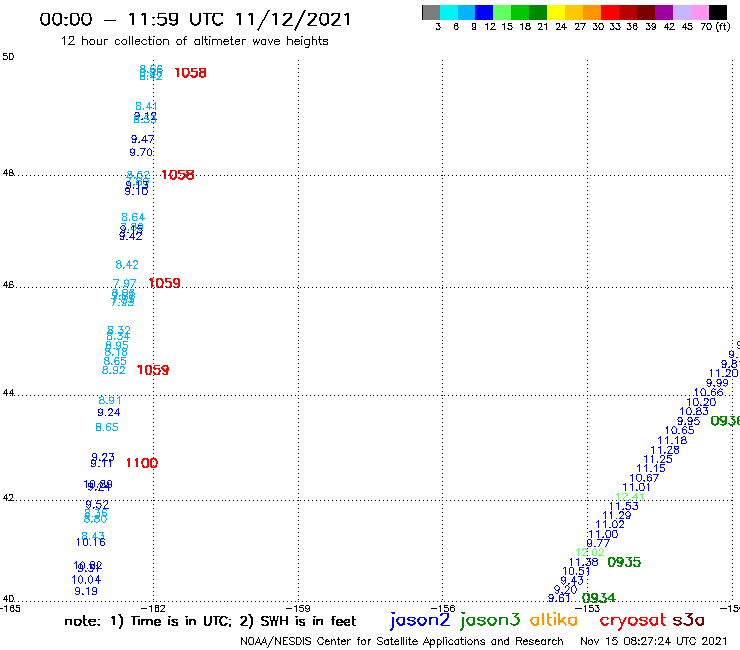Screen dimensions: 740x650
Task: Select the wave height value '9.19'
Action: click(86, 591)
